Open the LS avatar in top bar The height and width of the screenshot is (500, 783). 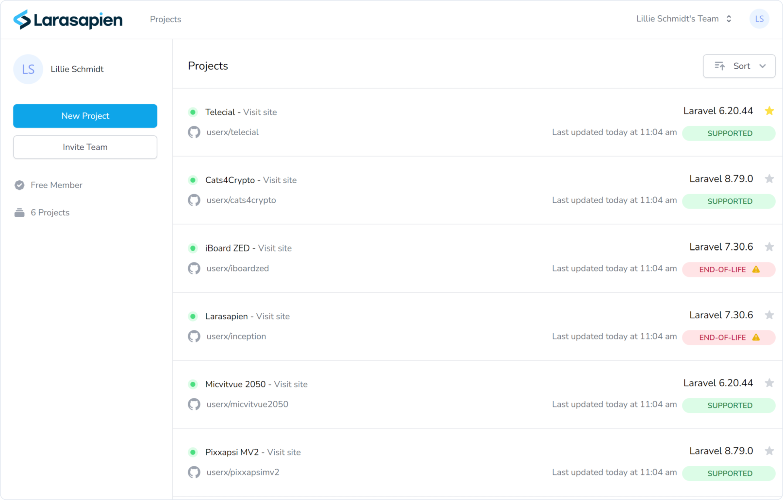[x=759, y=19]
